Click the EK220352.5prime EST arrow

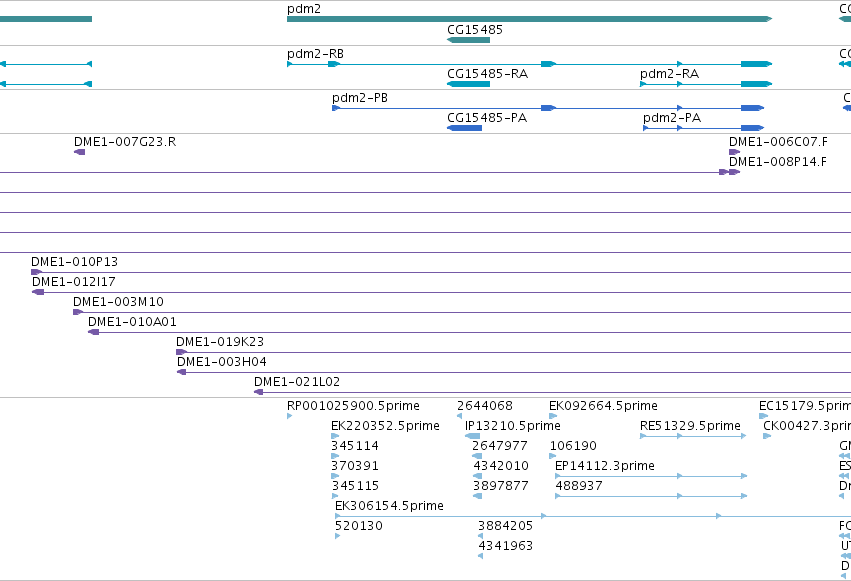click(x=335, y=436)
